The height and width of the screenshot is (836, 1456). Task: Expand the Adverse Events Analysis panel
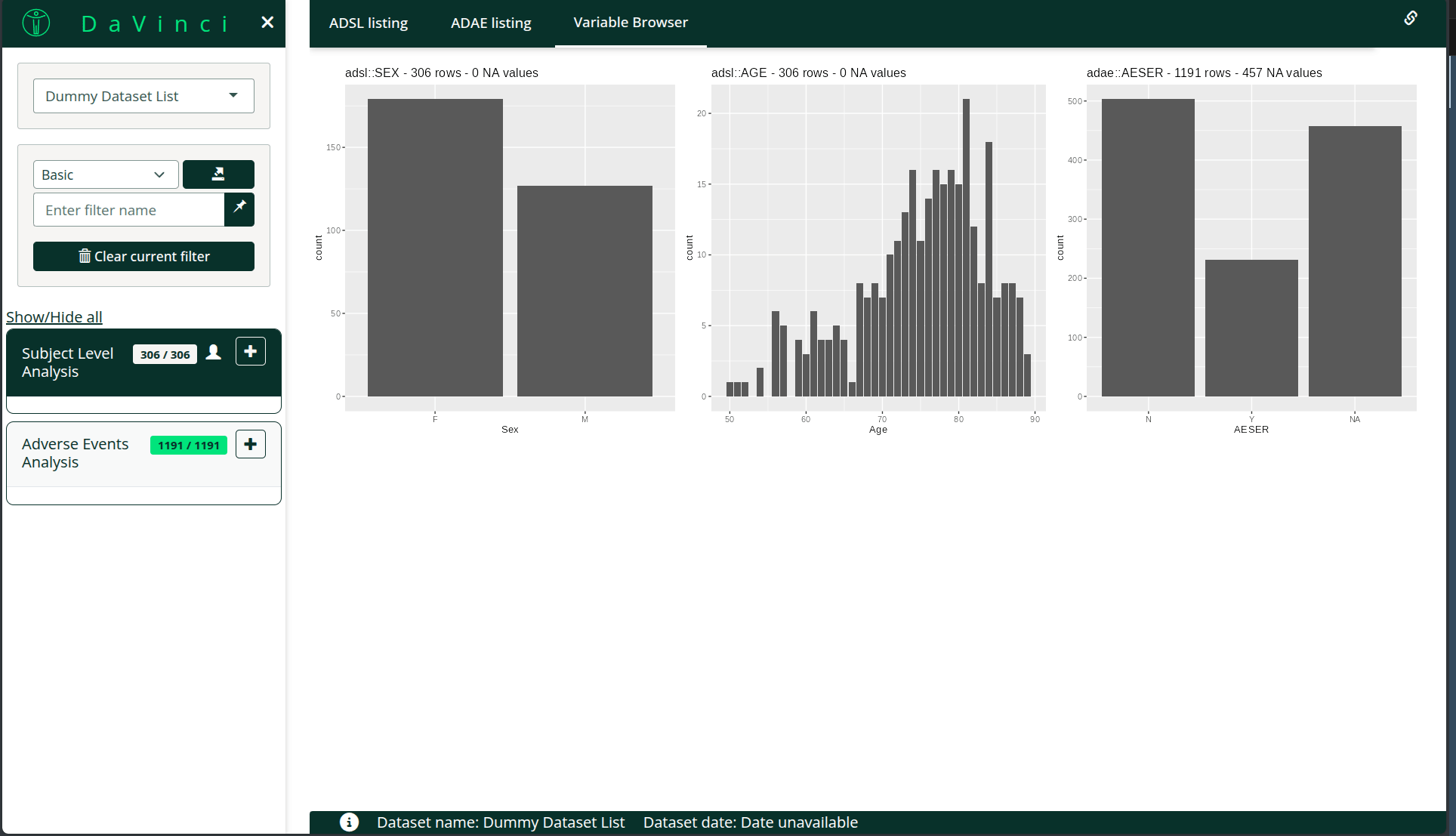tap(75, 453)
